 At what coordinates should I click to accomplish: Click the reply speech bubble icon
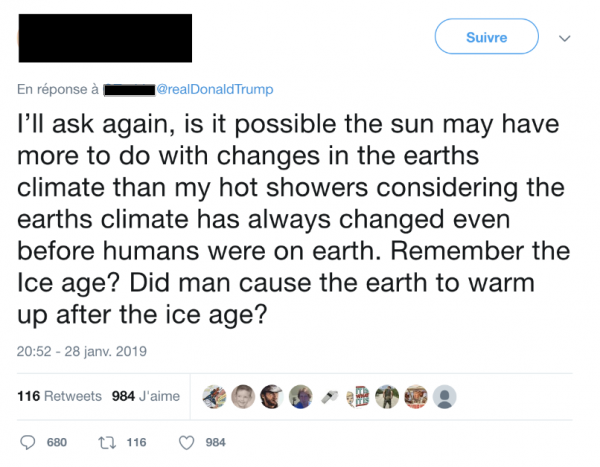pos(29,442)
